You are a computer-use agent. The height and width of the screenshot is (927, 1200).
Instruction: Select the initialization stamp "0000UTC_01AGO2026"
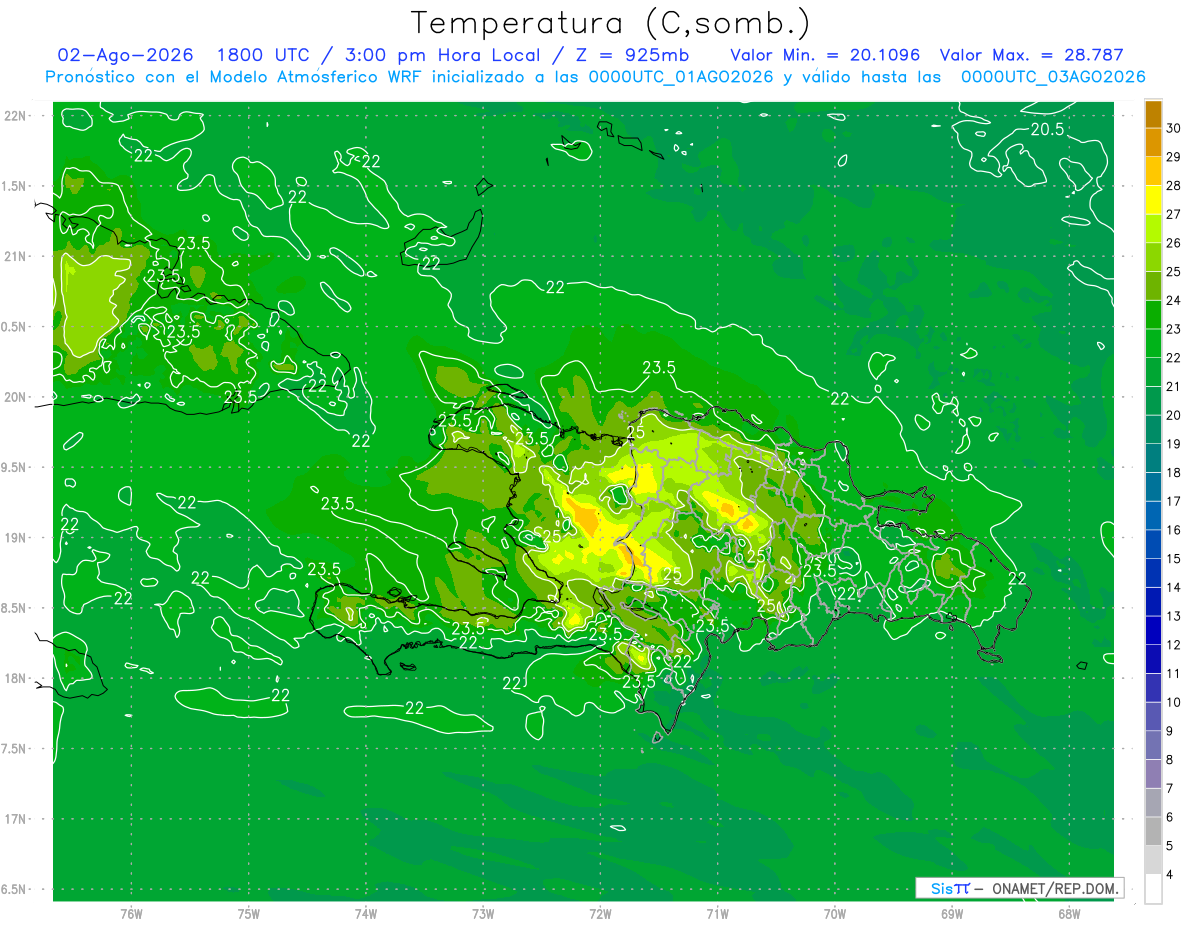click(x=681, y=77)
